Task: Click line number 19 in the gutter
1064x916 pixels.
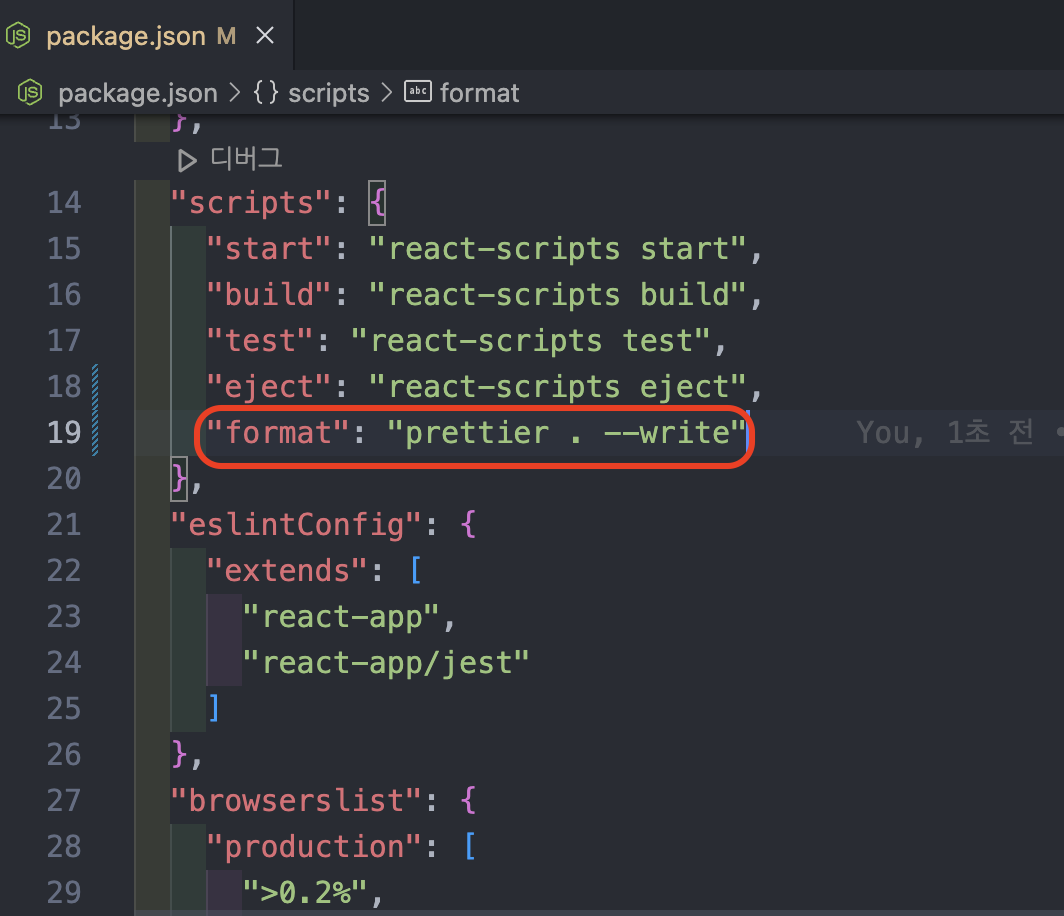Action: tap(64, 433)
